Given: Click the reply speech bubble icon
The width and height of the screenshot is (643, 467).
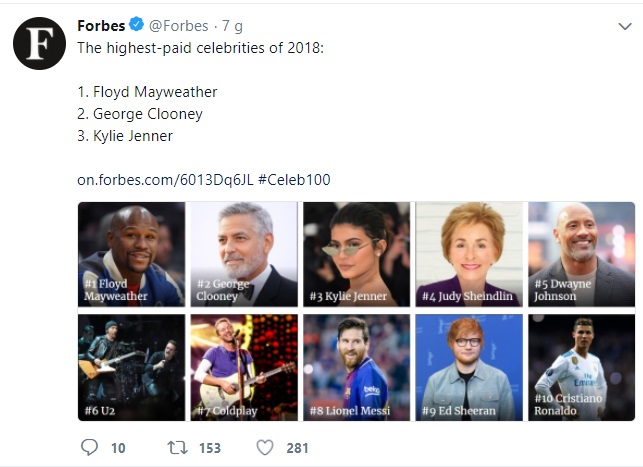Looking at the screenshot, I should click(89, 447).
